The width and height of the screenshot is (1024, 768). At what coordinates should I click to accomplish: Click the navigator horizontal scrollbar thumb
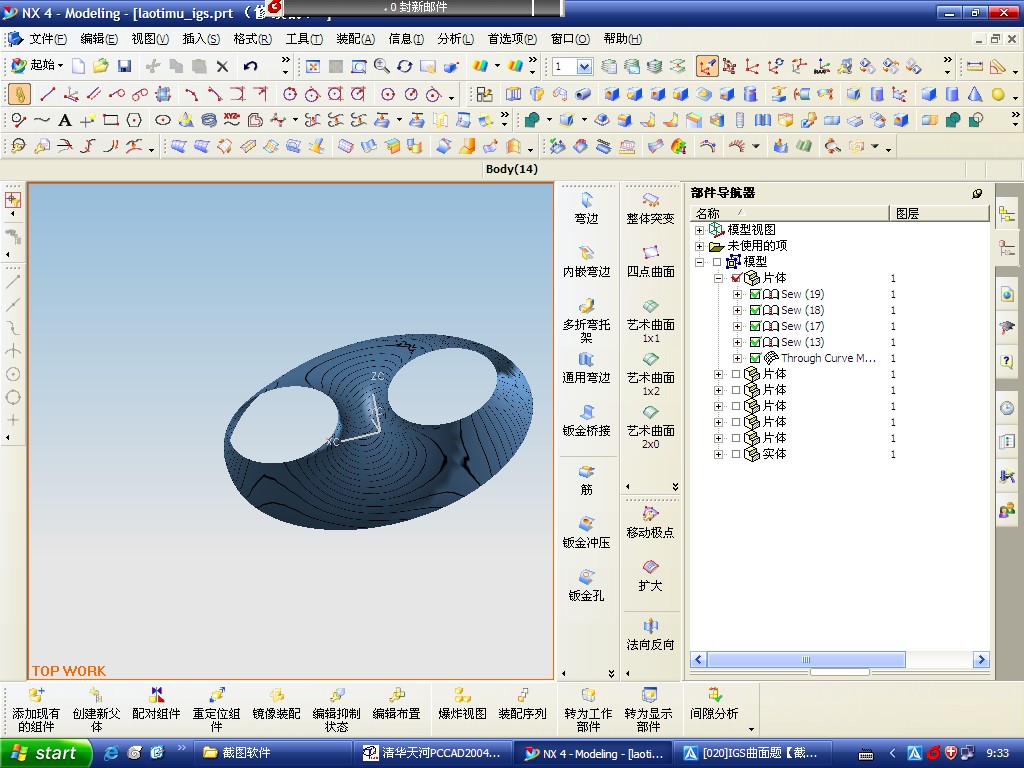coord(806,660)
